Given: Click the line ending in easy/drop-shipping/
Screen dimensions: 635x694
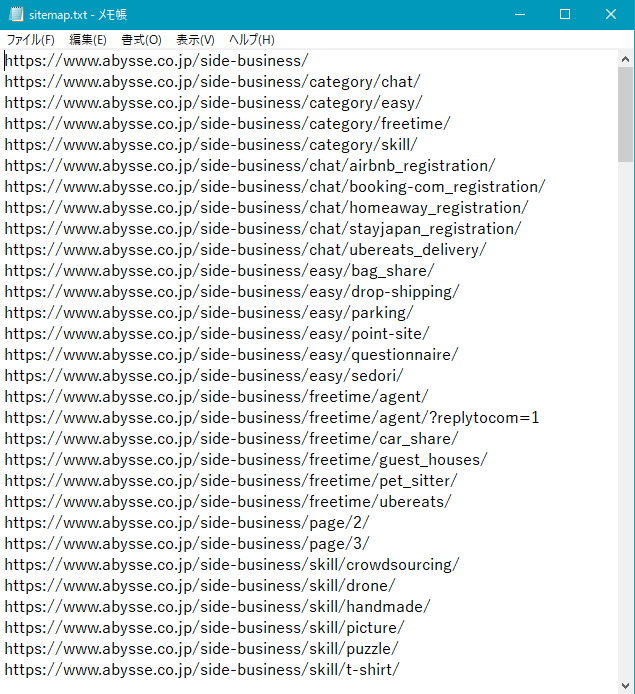Looking at the screenshot, I should [x=232, y=292].
